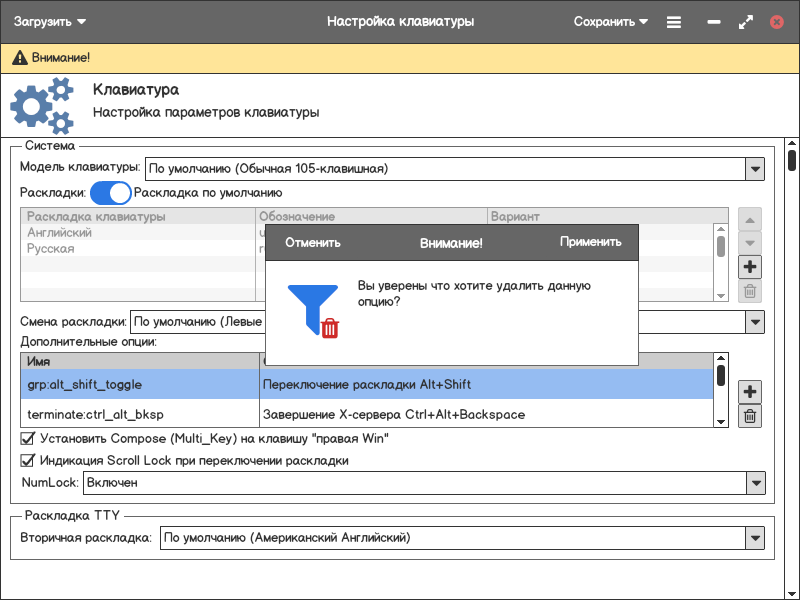Click the plus icon beside the layouts table
The width and height of the screenshot is (800, 600).
(x=750, y=267)
